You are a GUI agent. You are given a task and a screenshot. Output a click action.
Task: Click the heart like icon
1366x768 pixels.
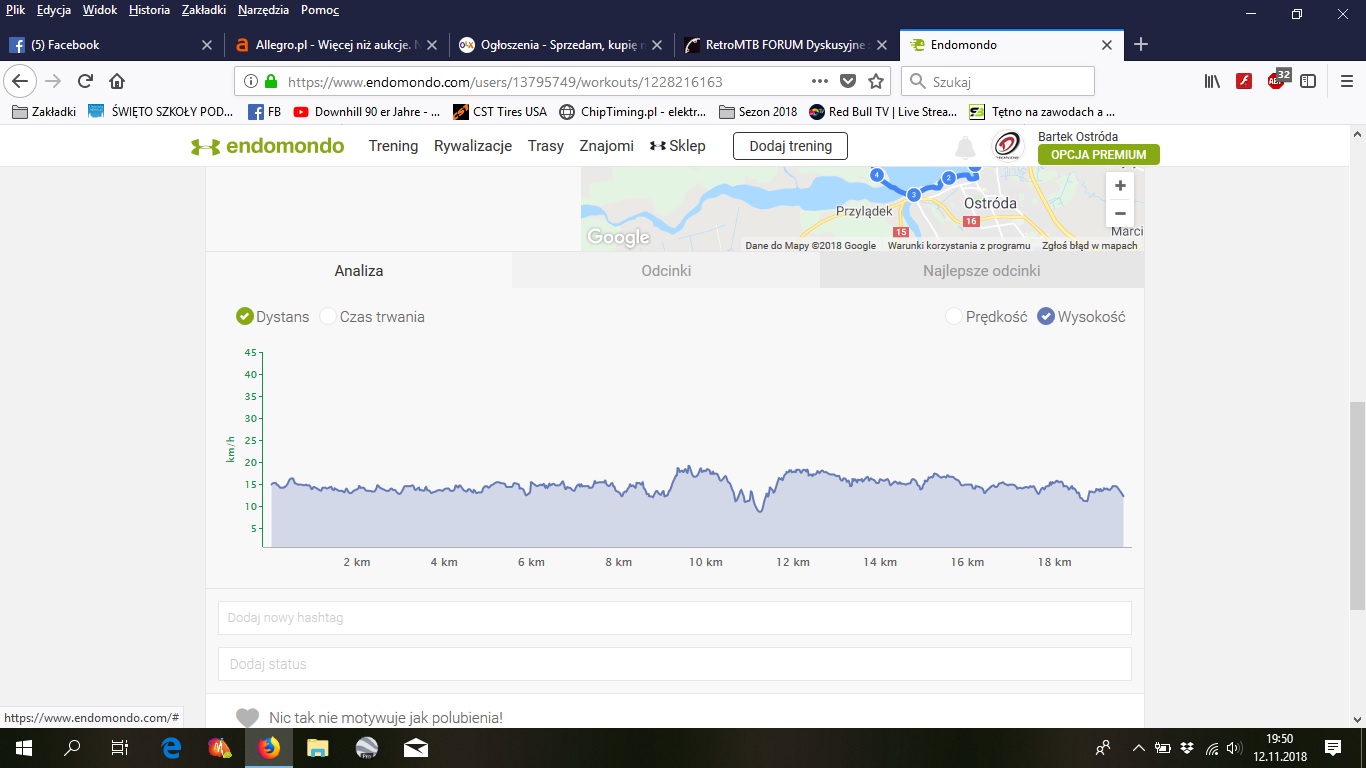click(247, 717)
